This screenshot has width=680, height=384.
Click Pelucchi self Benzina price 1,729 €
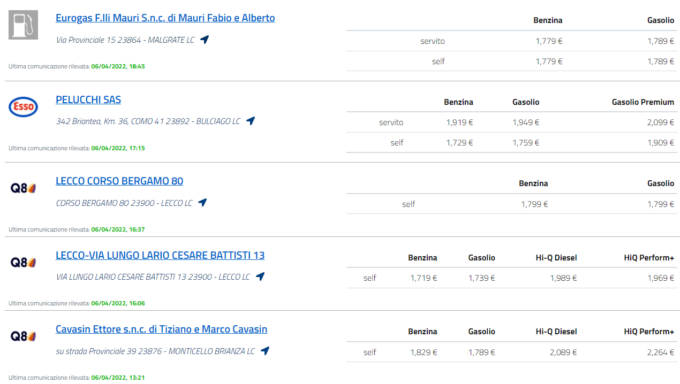click(x=460, y=143)
